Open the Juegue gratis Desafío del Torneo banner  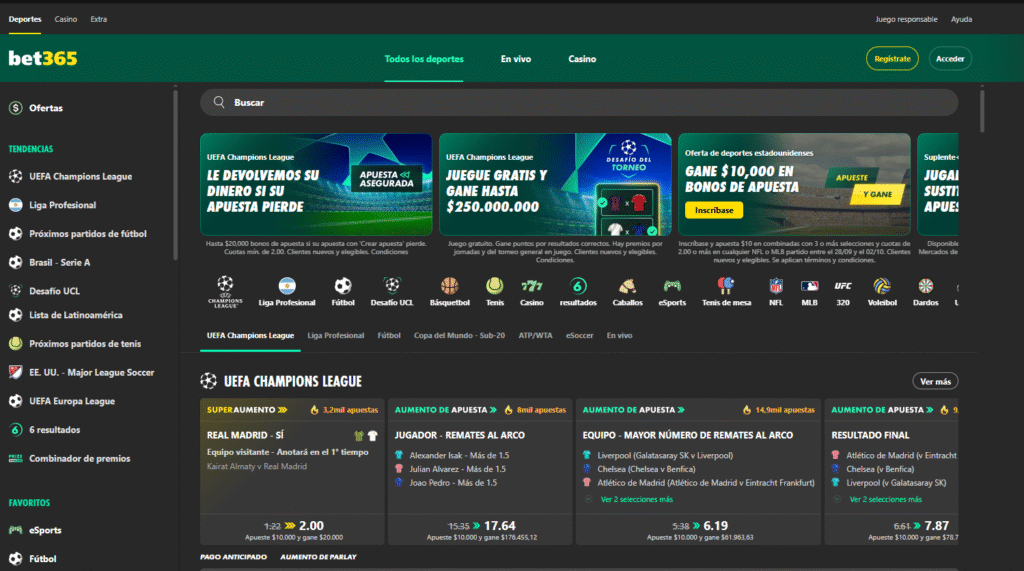pyautogui.click(x=555, y=184)
